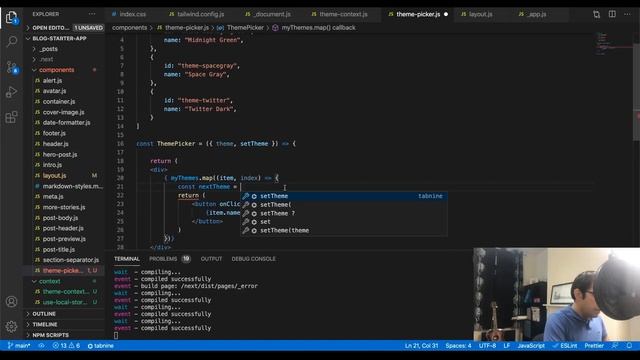Click the Ln 21, Col 31 status indicator

[x=421, y=346]
